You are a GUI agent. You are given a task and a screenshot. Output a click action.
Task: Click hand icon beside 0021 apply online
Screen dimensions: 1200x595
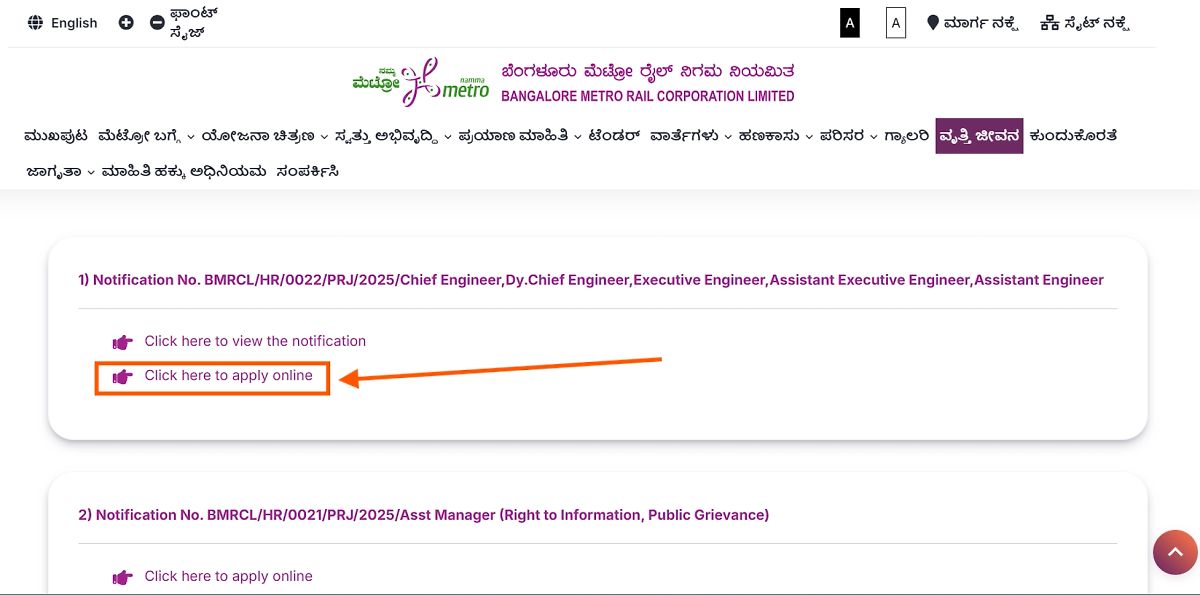pyautogui.click(x=123, y=577)
